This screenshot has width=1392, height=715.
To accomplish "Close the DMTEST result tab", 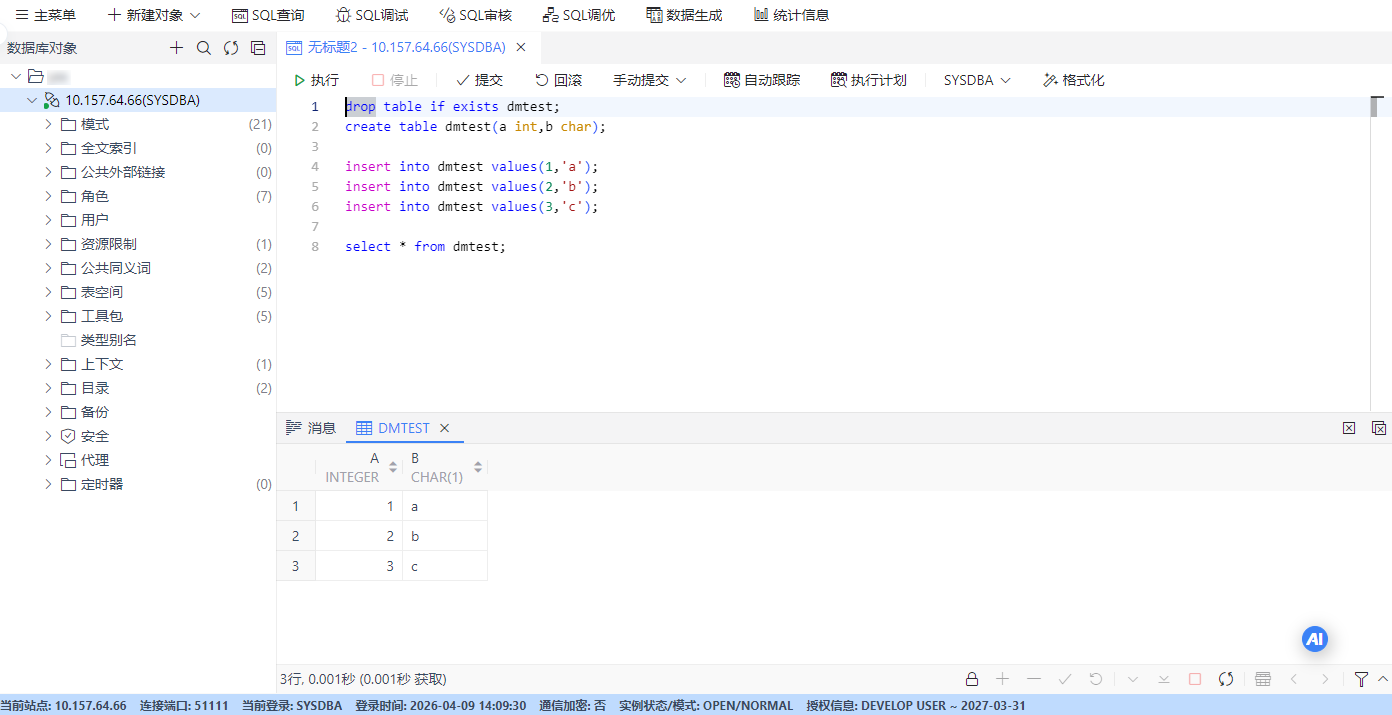I will click(x=445, y=428).
